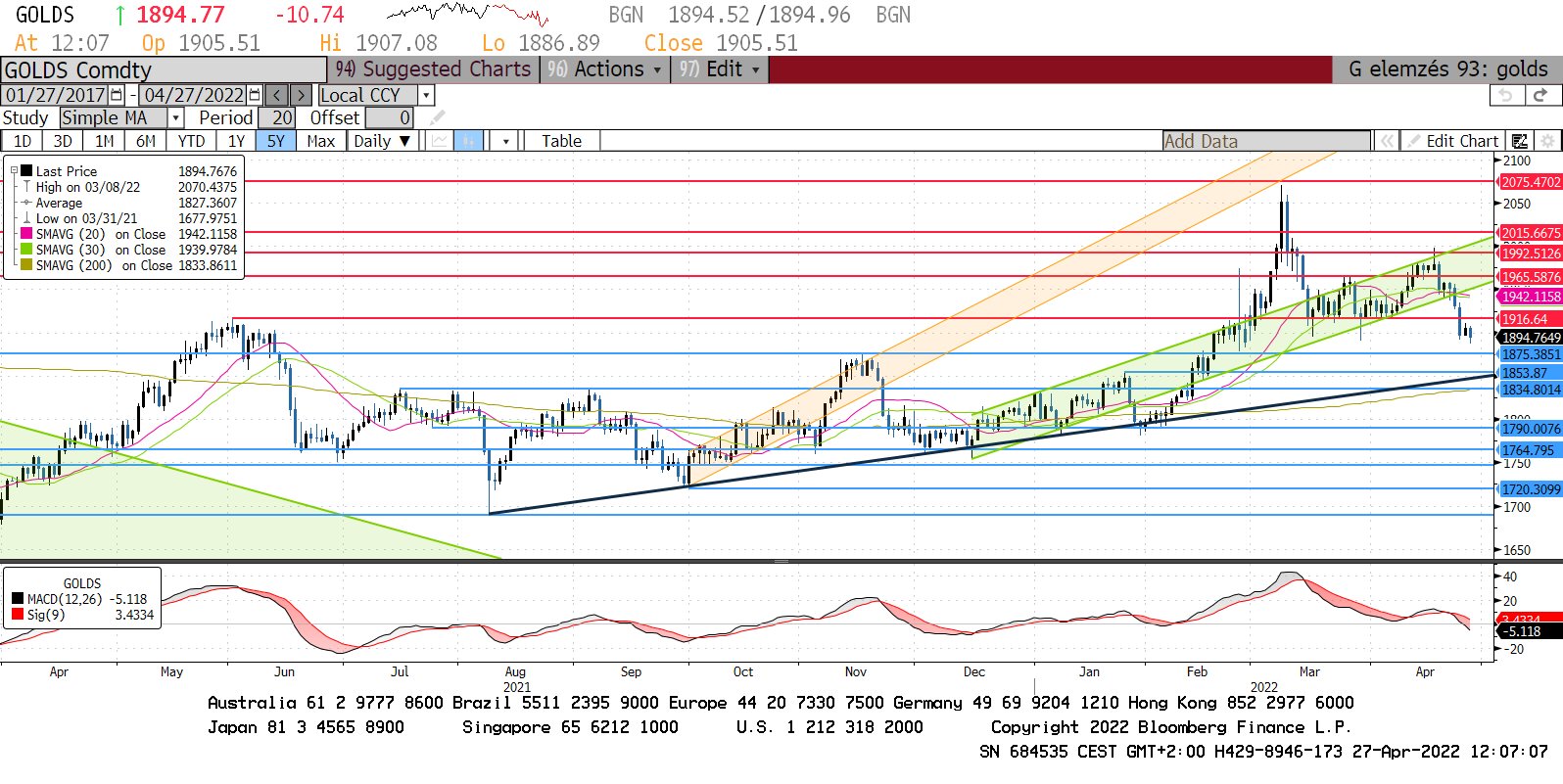The height and width of the screenshot is (784, 1563).
Task: Click the redo arrow icon
Action: (1540, 95)
